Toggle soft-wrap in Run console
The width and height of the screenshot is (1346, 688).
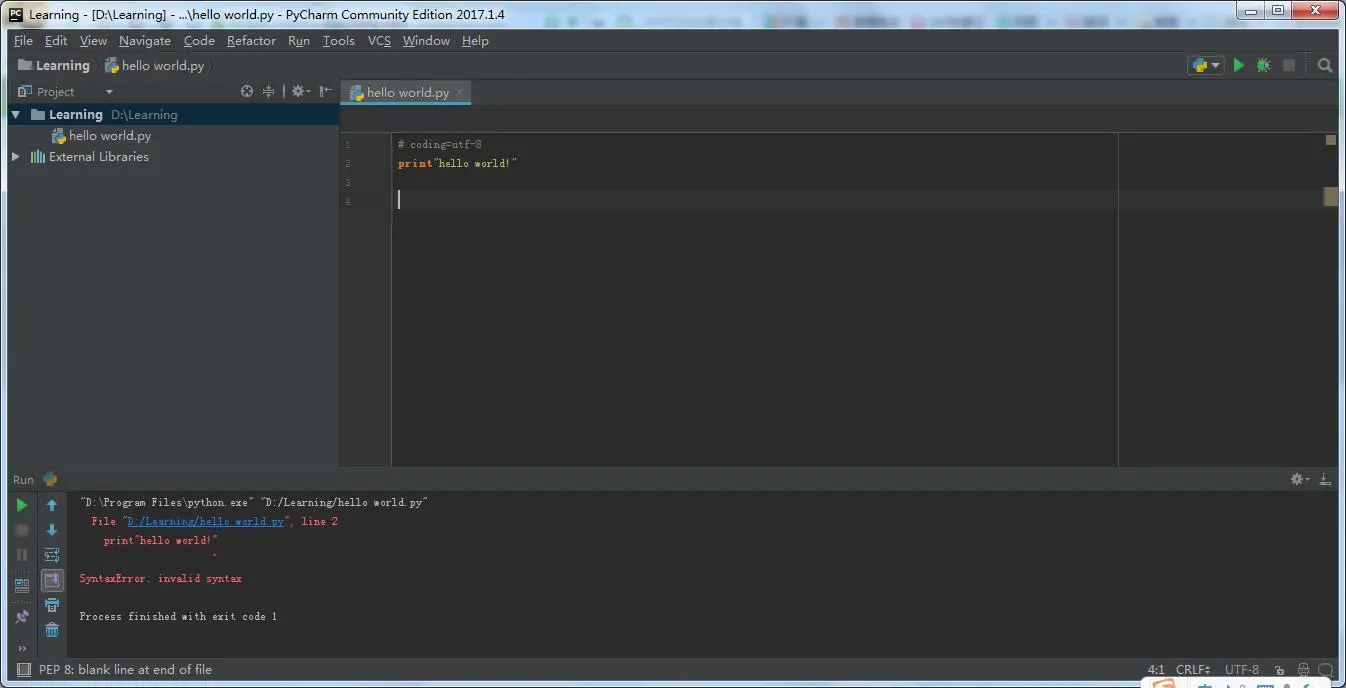click(x=52, y=555)
